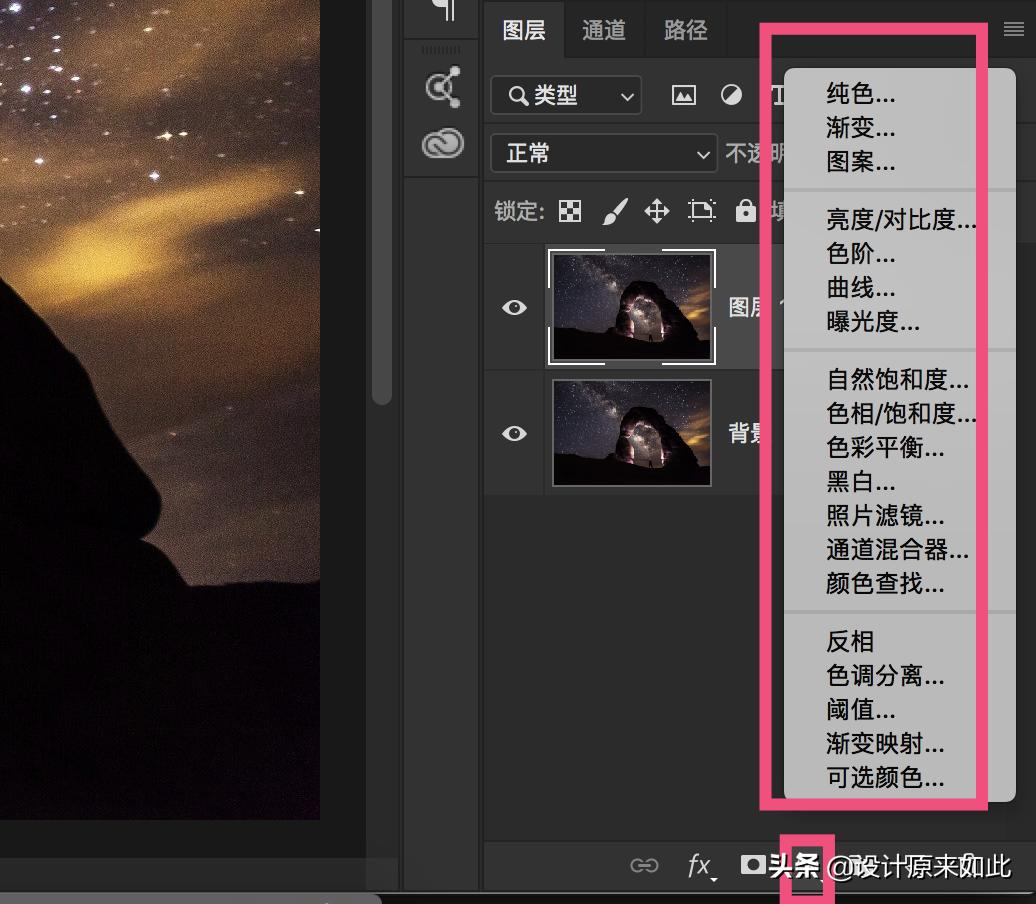Hide the 背景 layer visibility eye

tap(514, 433)
